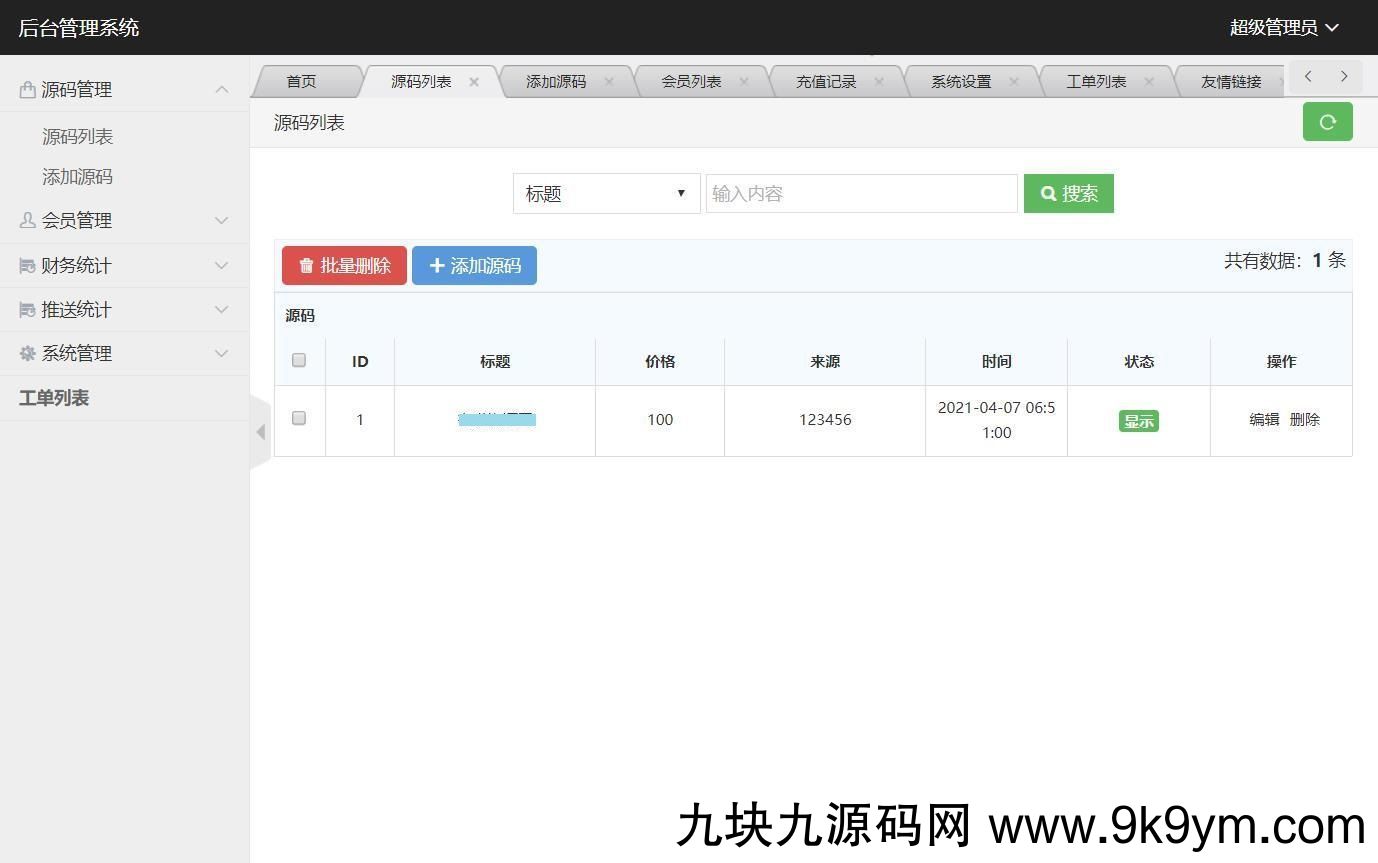Click the red 批量删除 button
Viewport: 1378px width, 863px height.
(344, 266)
